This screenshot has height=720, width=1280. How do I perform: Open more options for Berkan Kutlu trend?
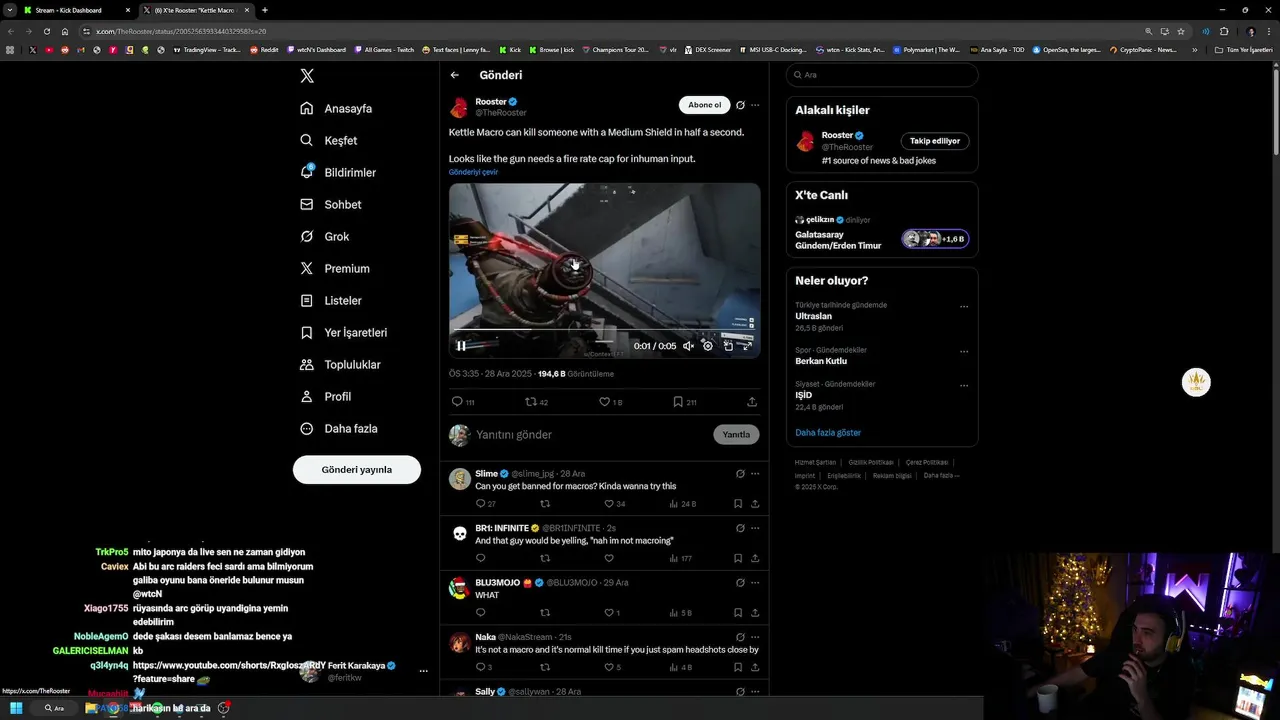(x=964, y=352)
